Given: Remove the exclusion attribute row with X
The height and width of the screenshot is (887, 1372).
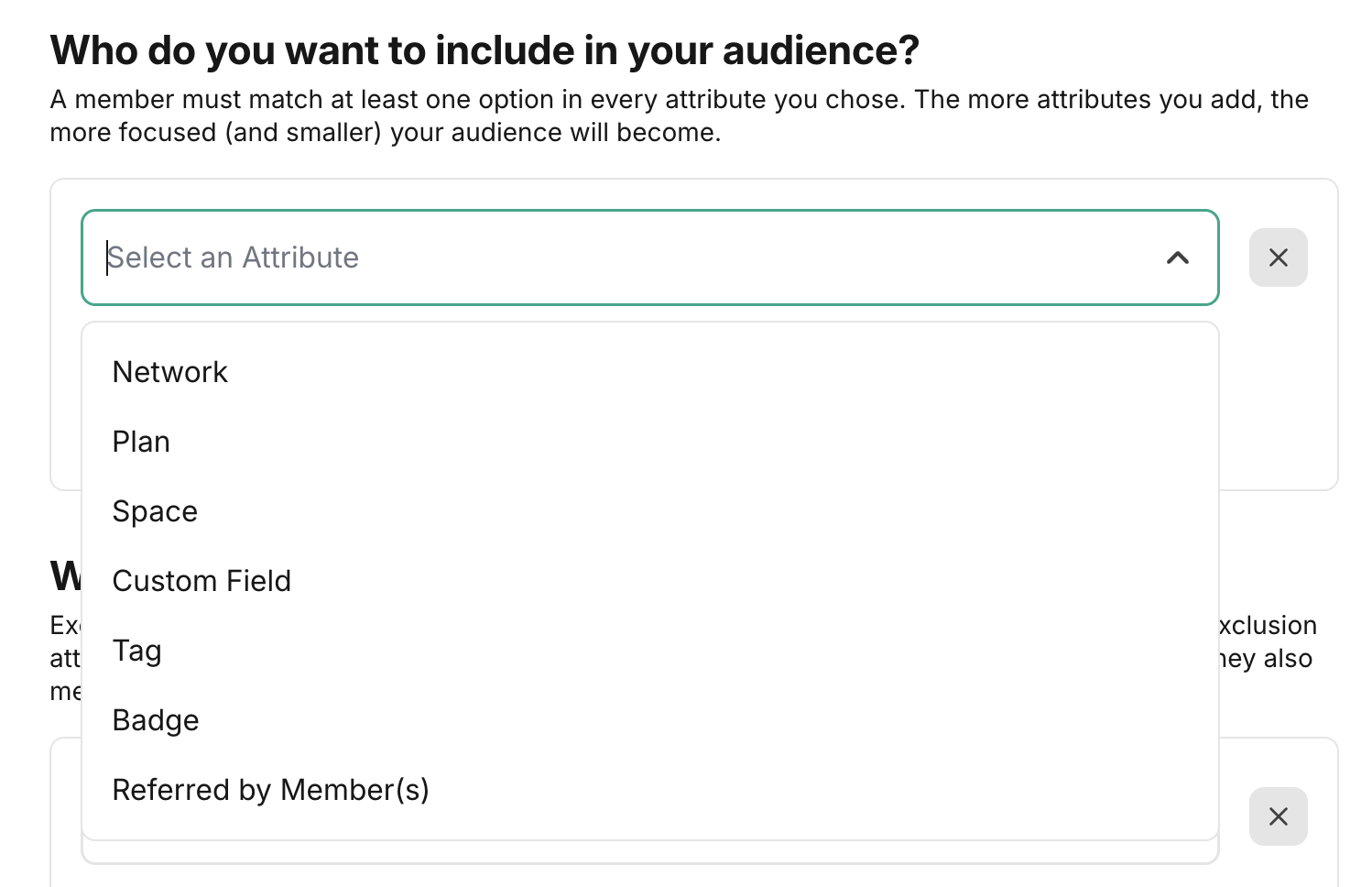Looking at the screenshot, I should (1278, 816).
